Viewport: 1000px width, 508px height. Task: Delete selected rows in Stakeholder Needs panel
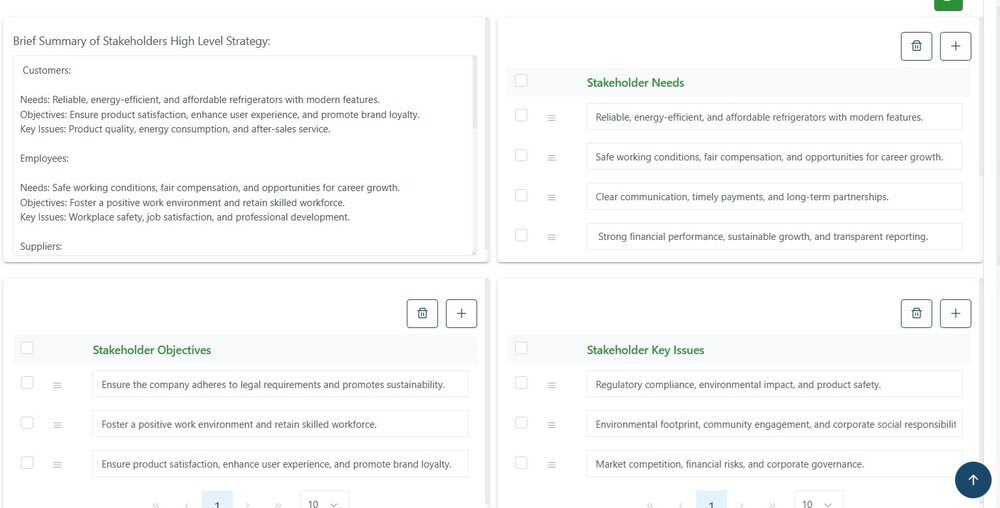point(916,46)
